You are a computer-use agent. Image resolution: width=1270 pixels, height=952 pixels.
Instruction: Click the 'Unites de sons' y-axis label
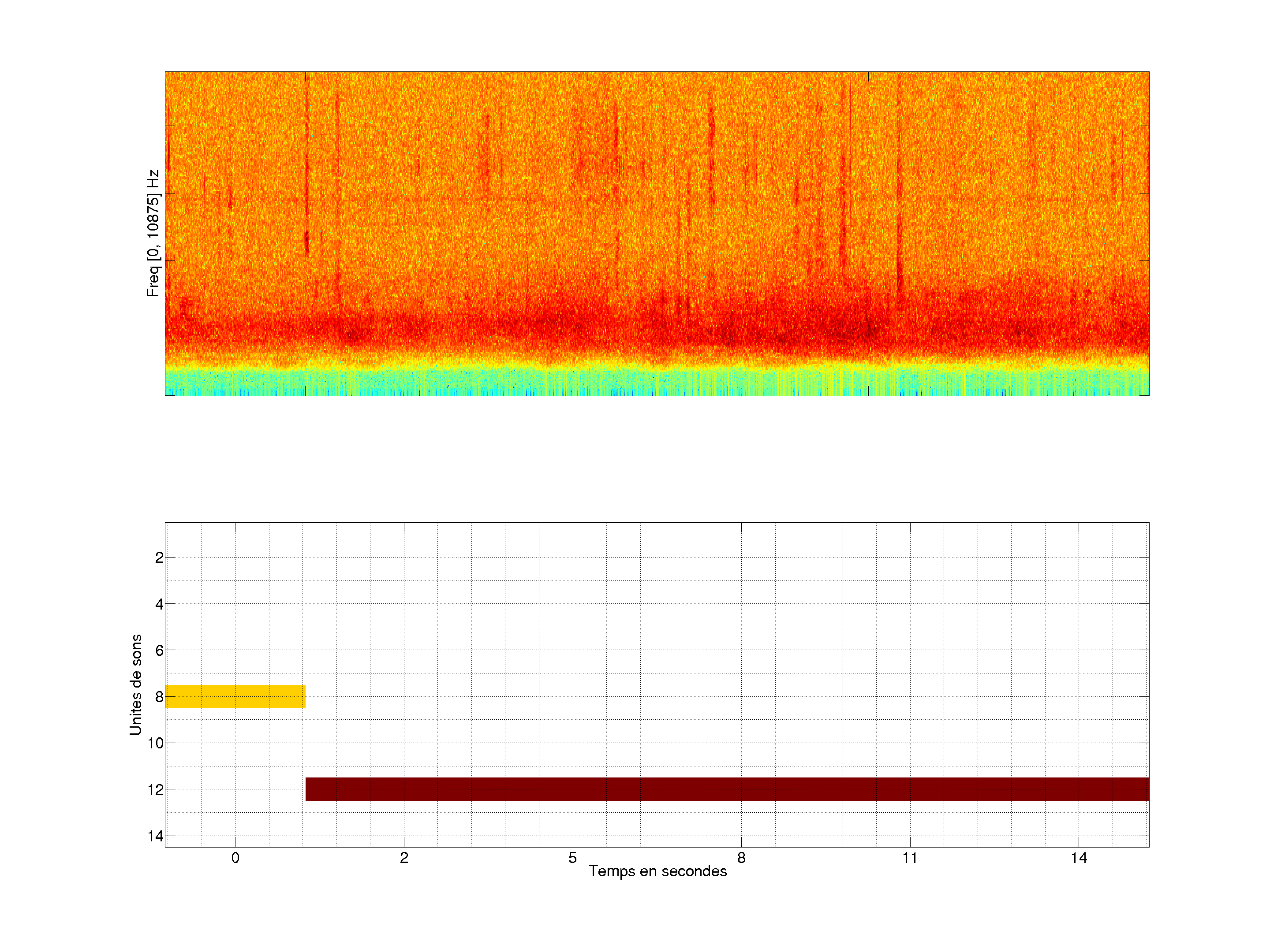point(135,684)
